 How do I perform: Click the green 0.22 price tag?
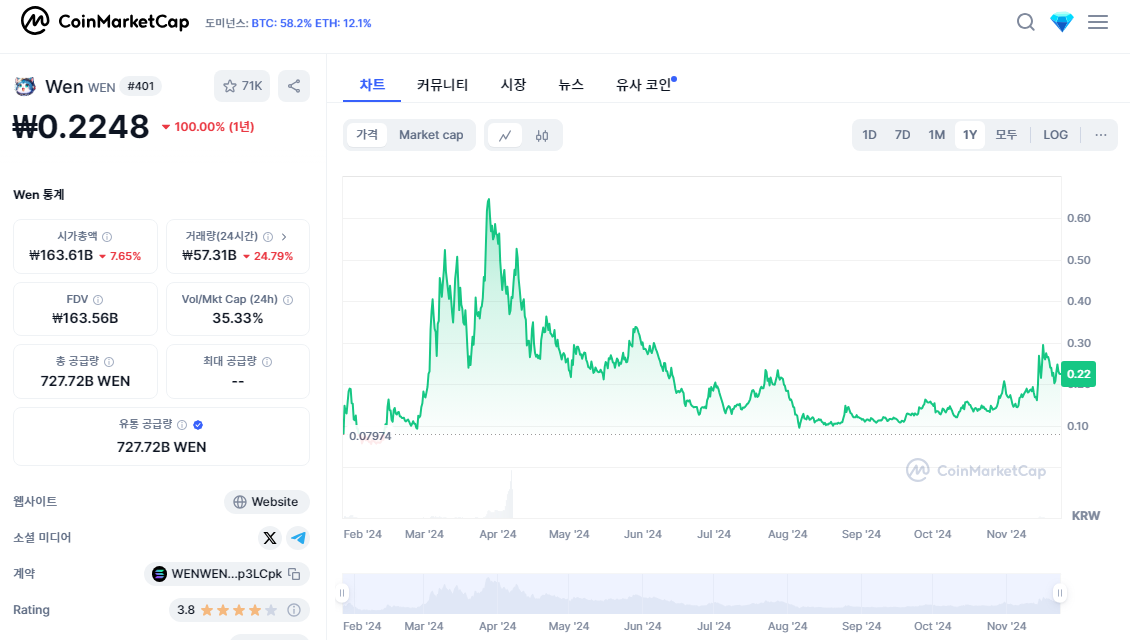coord(1078,374)
